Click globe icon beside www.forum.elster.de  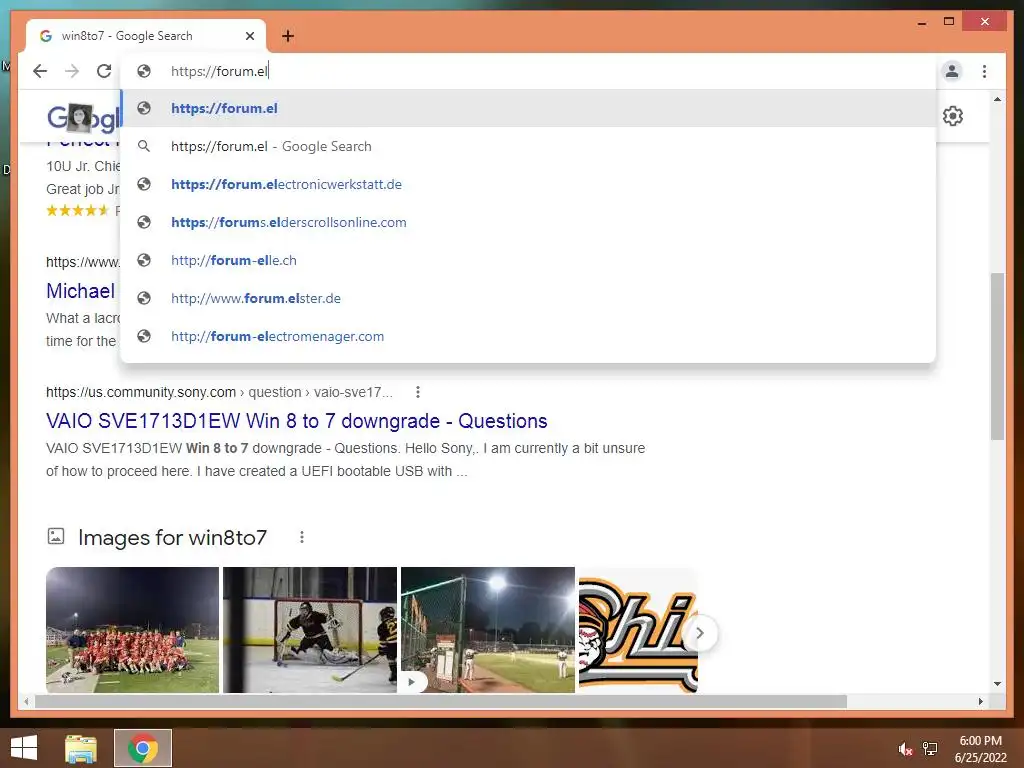click(x=144, y=298)
